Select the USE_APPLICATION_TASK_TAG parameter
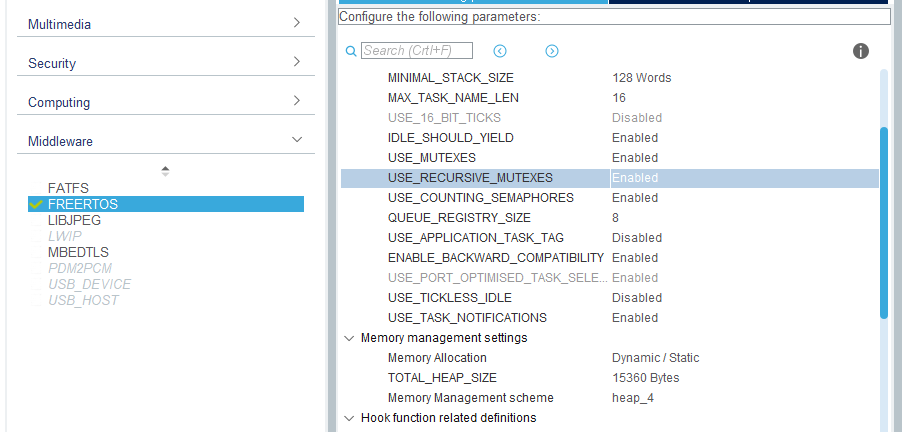Viewport: 913px width, 432px height. [x=476, y=238]
